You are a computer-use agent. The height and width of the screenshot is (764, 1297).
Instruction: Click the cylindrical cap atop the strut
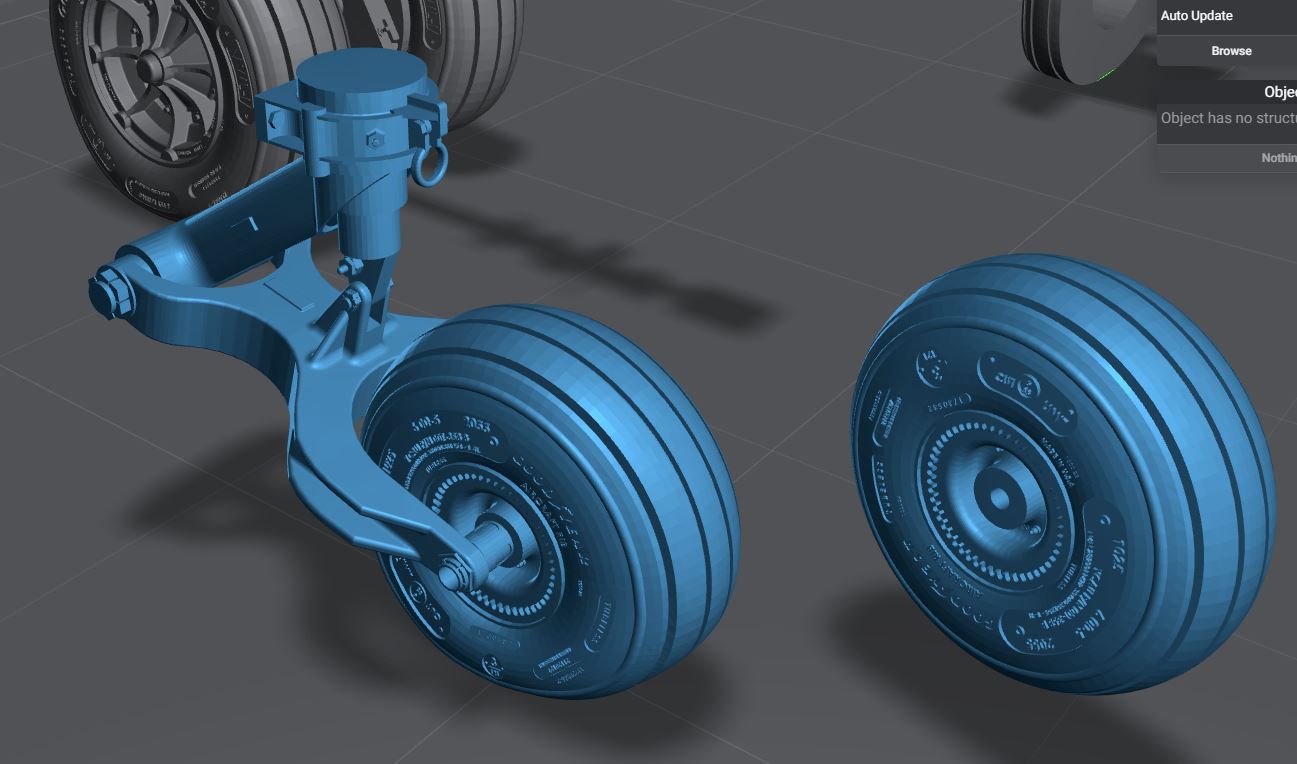pyautogui.click(x=361, y=77)
